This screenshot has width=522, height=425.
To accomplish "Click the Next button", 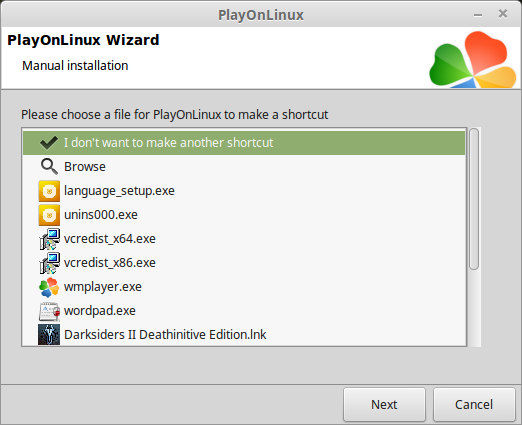I will [384, 405].
